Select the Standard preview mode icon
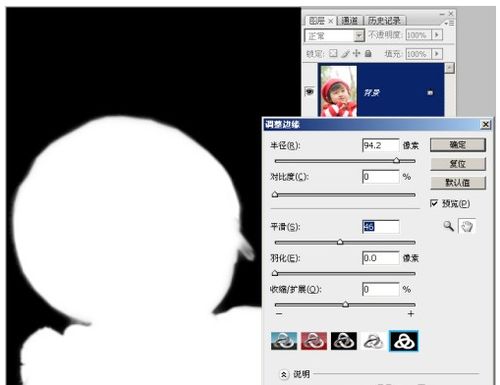The height and width of the screenshot is (385, 500). 284,341
